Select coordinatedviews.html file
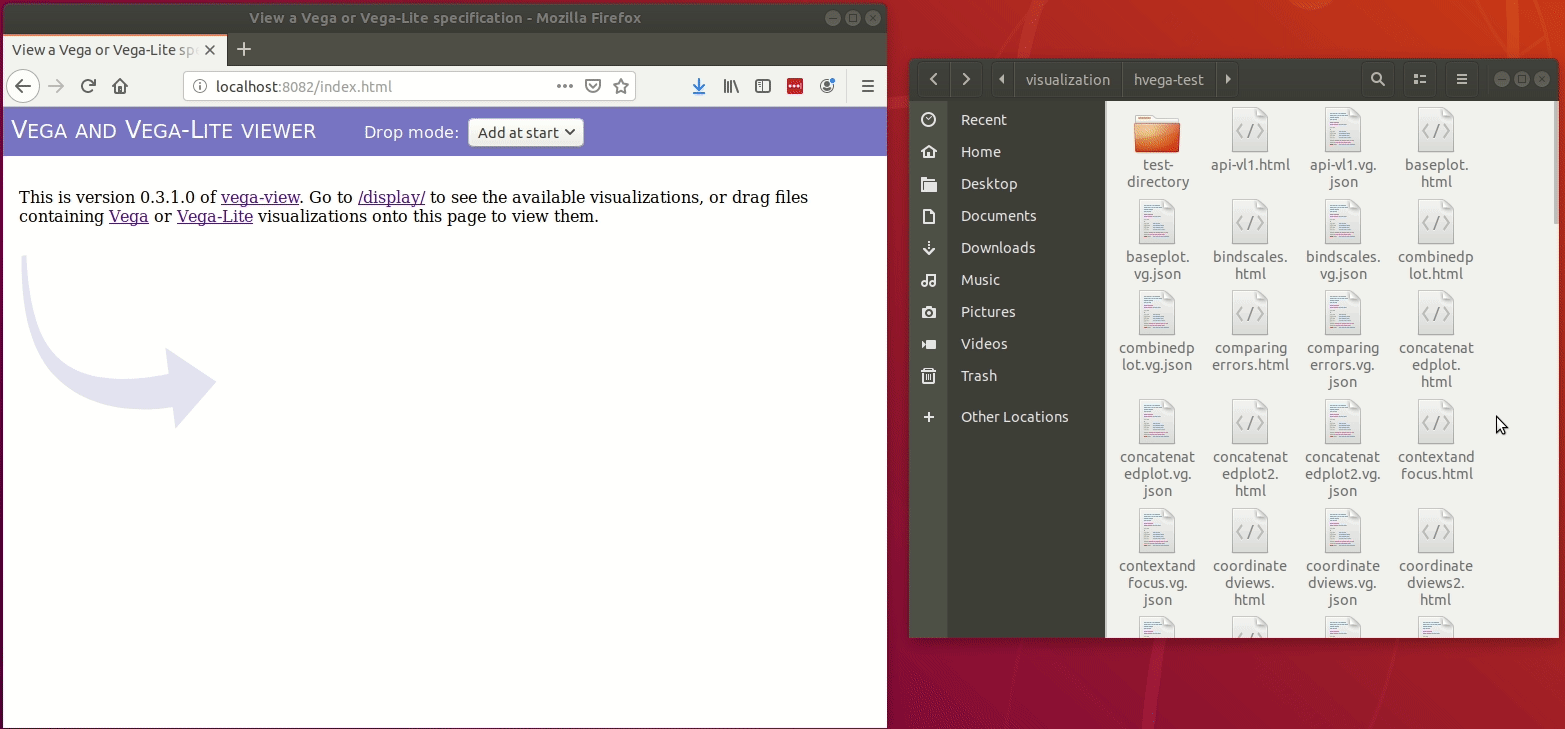The width and height of the screenshot is (1565, 729). click(x=1250, y=558)
